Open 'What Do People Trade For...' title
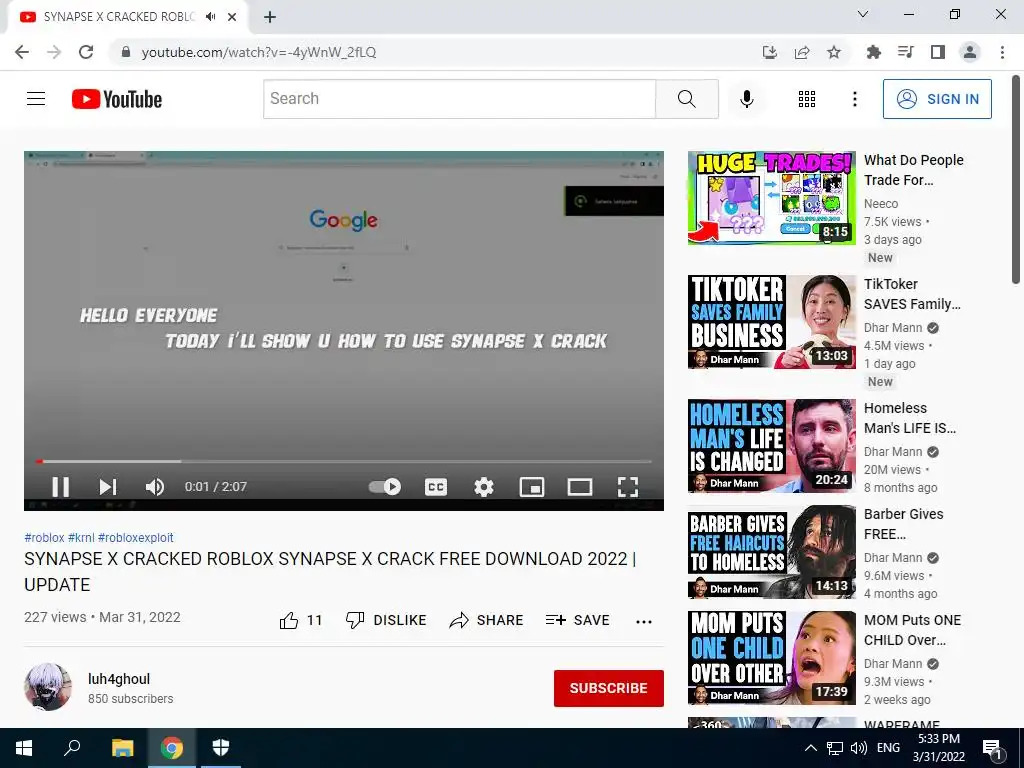 click(914, 170)
